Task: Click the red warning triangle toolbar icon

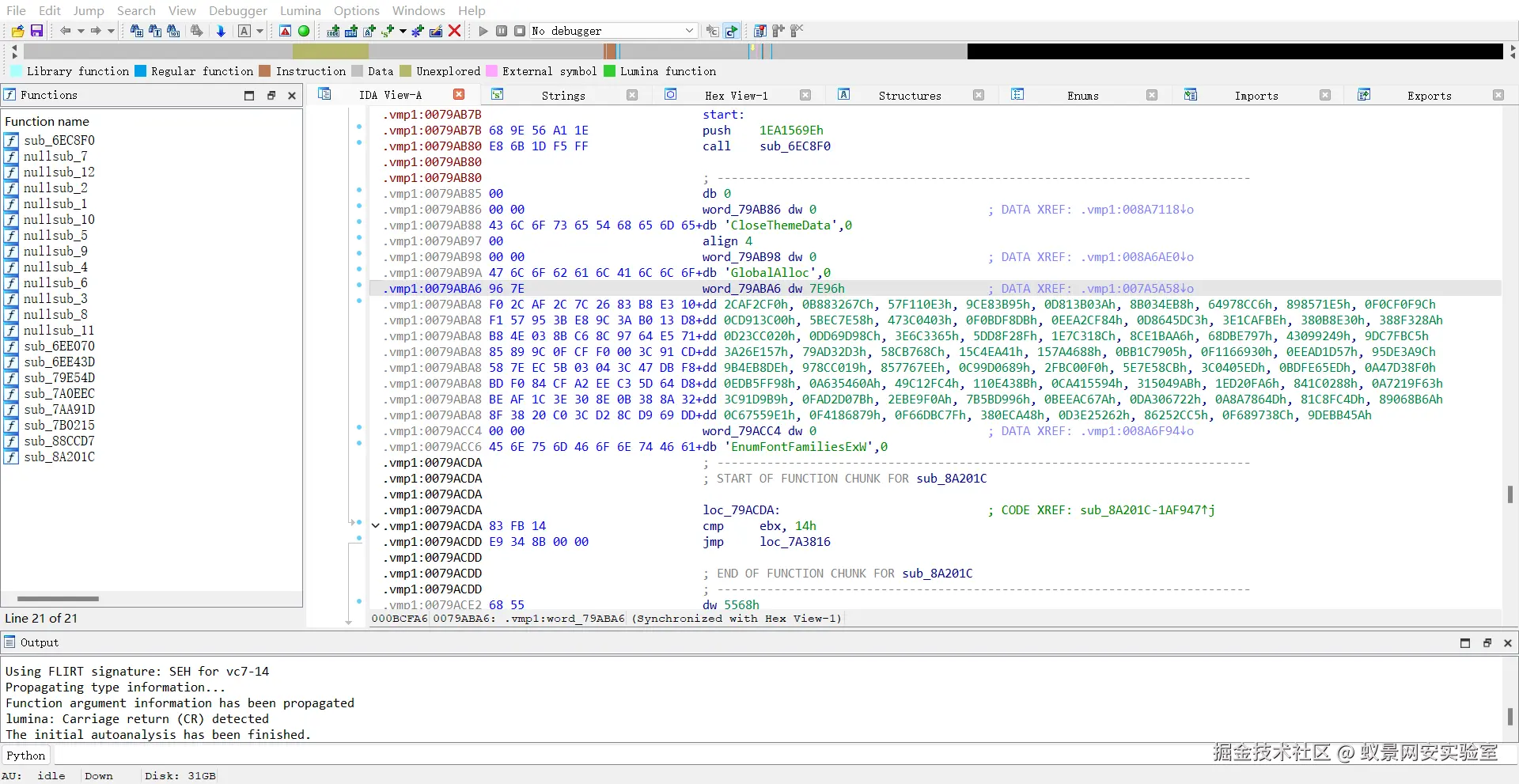Action: click(x=286, y=31)
